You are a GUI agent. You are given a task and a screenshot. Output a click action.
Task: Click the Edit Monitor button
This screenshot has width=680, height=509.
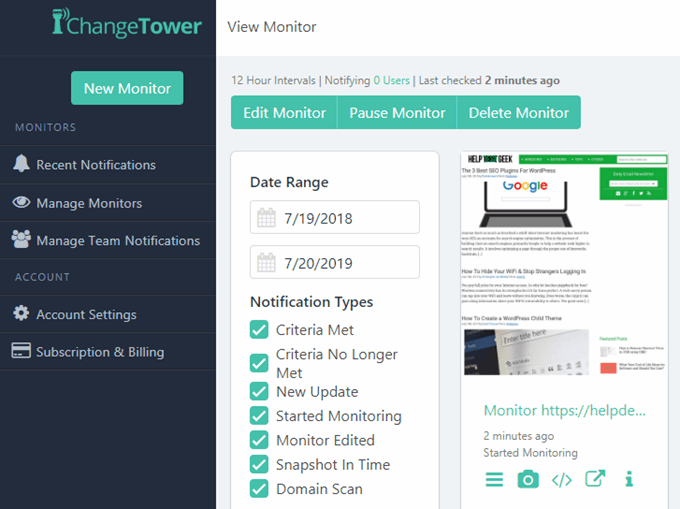[x=284, y=112]
